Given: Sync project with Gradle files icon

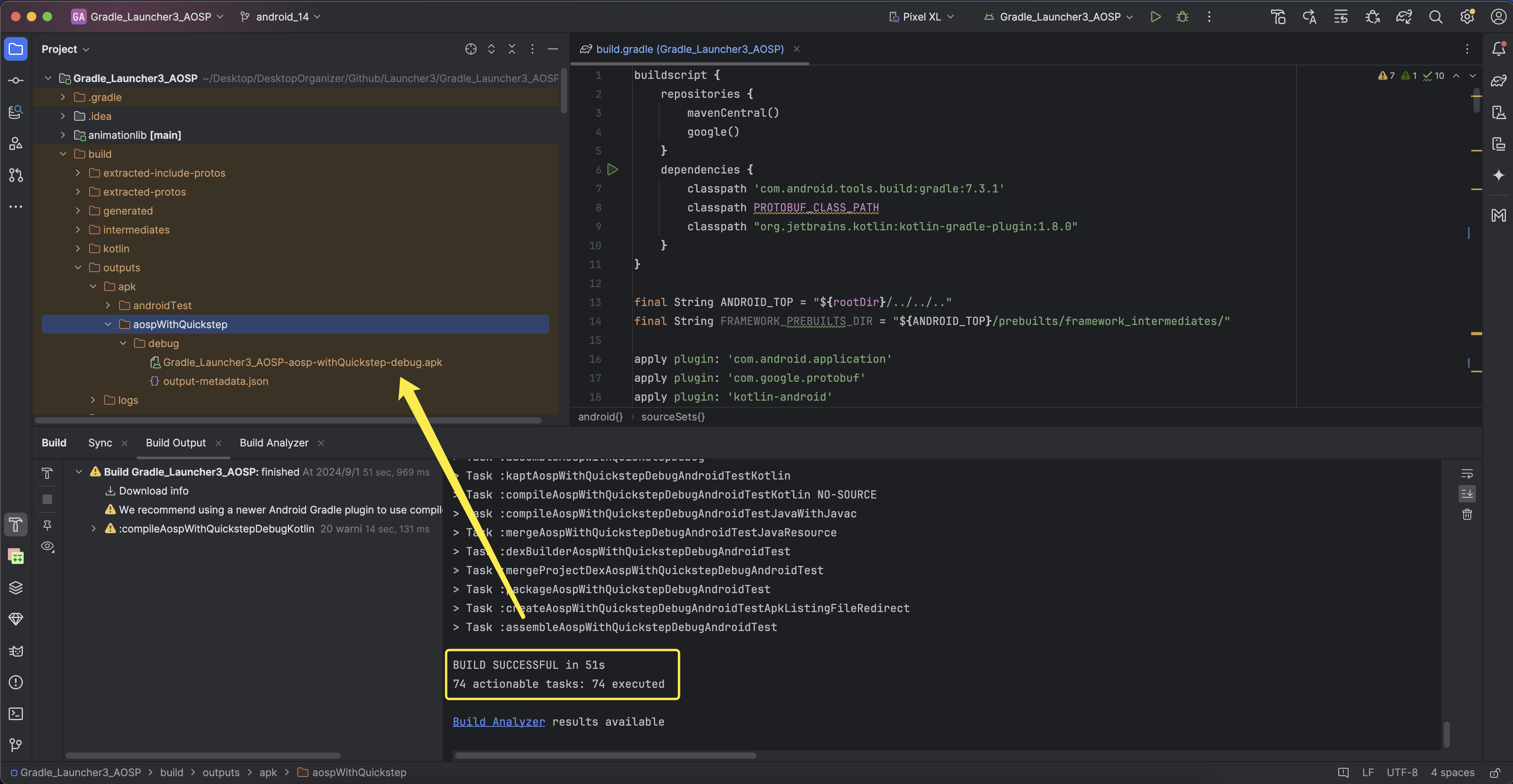Looking at the screenshot, I should (x=1404, y=17).
